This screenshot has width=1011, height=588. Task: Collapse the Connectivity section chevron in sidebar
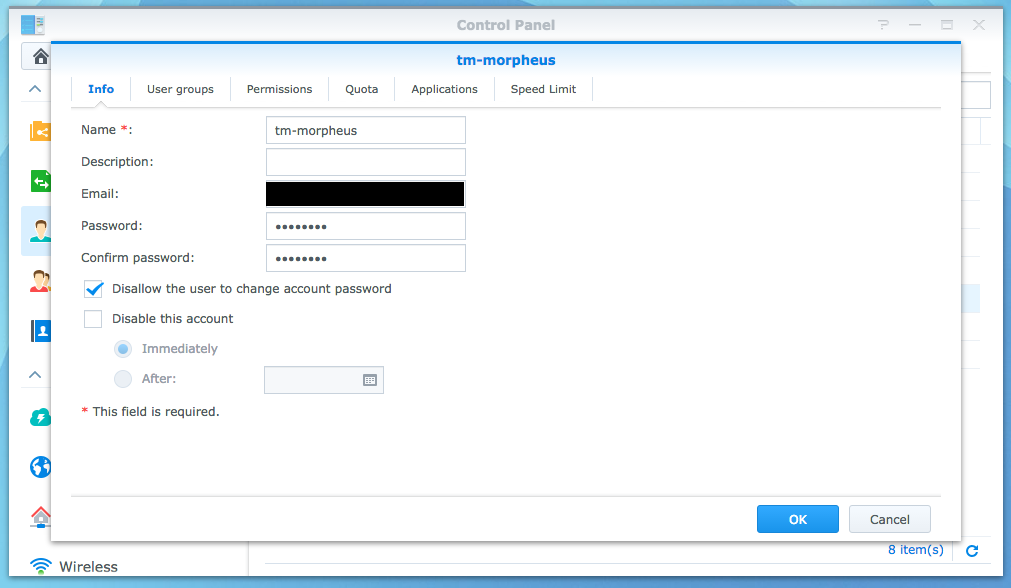tap(35, 375)
